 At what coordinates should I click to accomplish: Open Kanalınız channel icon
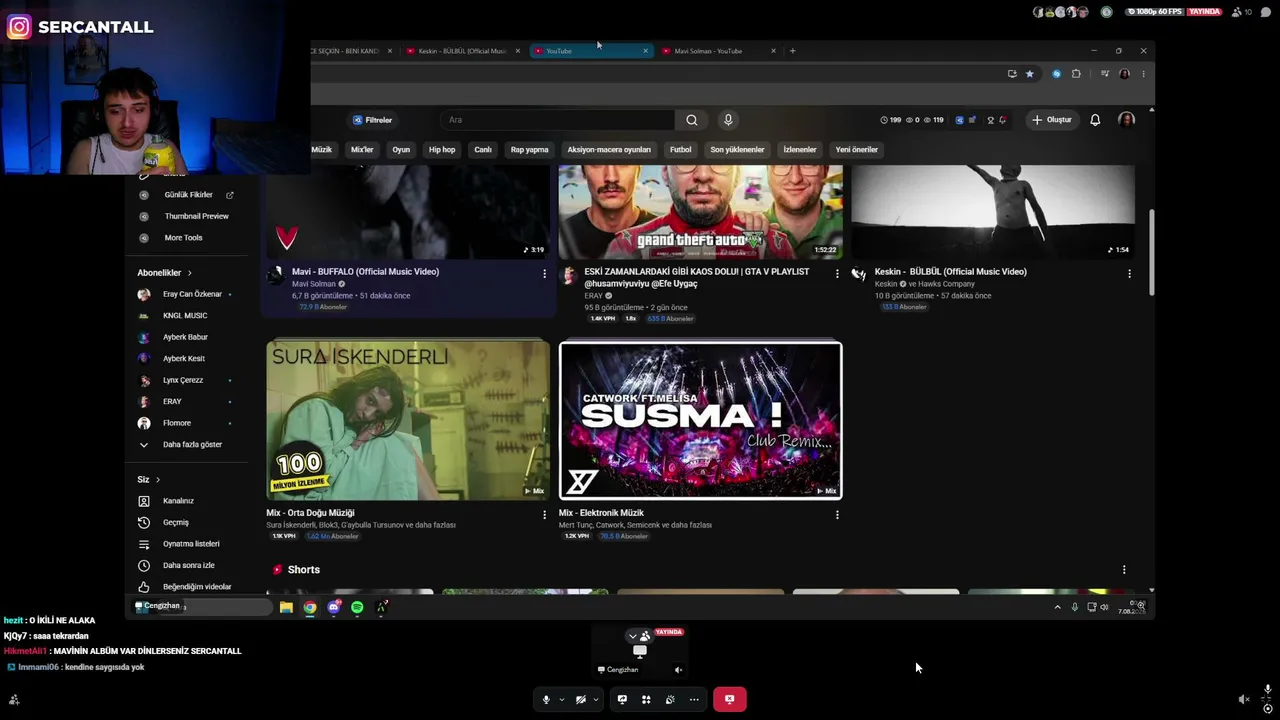click(144, 501)
